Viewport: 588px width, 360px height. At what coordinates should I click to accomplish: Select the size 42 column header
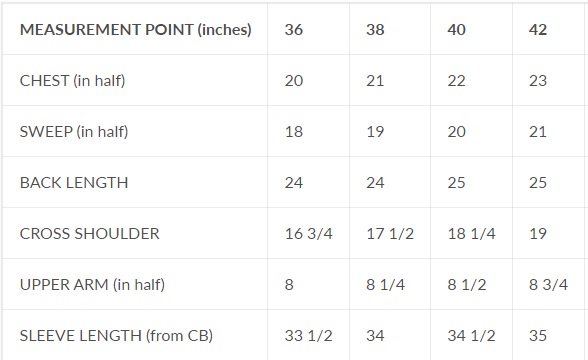click(538, 30)
